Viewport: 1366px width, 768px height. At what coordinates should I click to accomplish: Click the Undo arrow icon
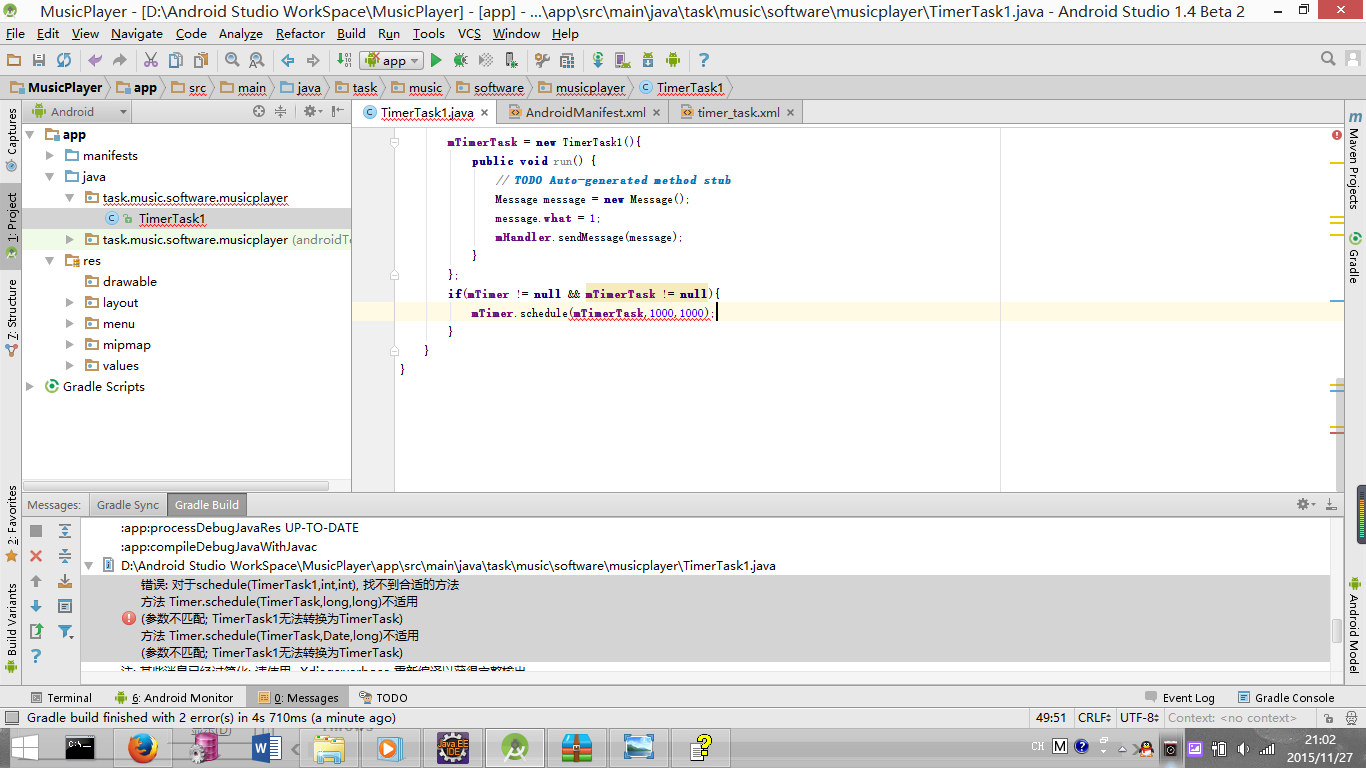95,60
